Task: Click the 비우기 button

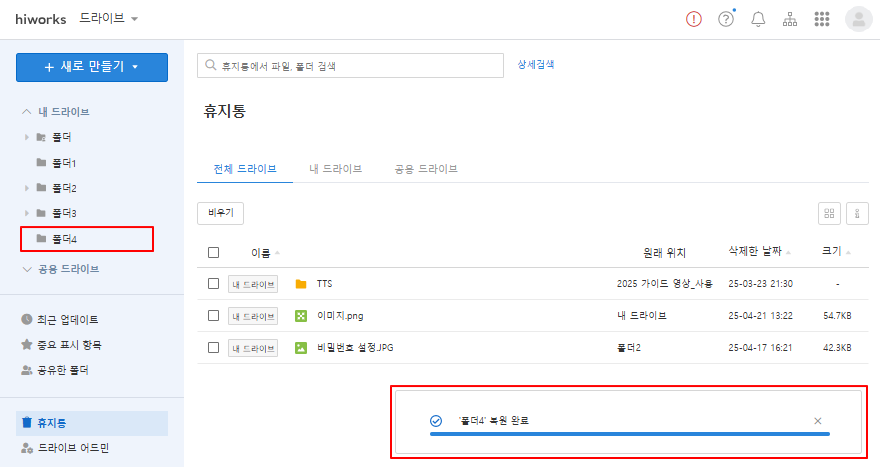Action: click(x=221, y=213)
